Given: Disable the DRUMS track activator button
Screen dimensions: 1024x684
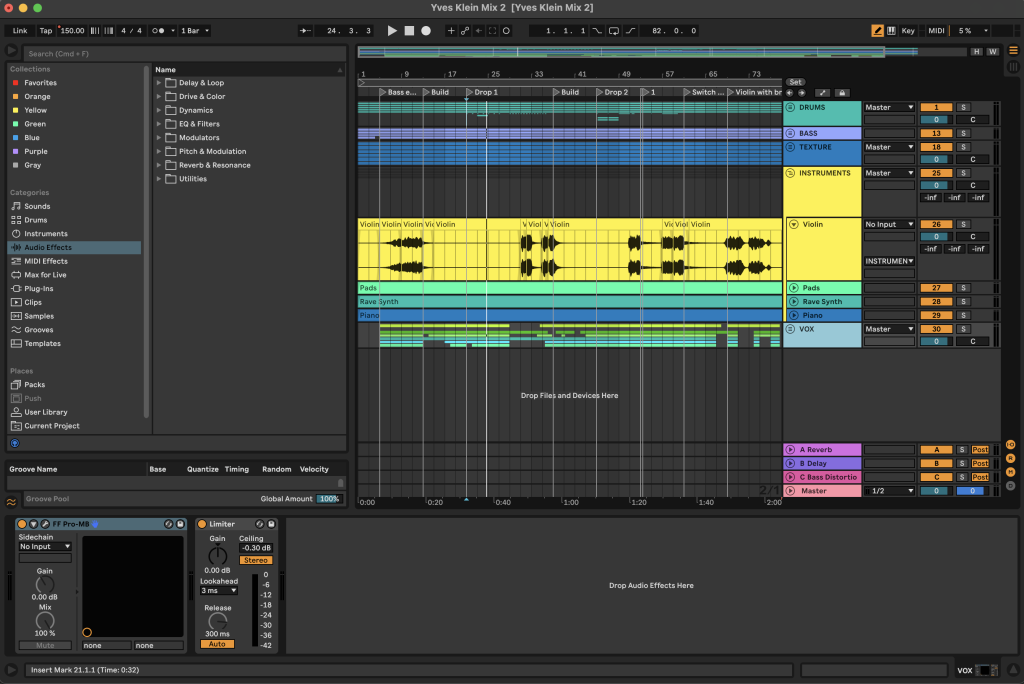Looking at the screenshot, I should click(x=936, y=107).
